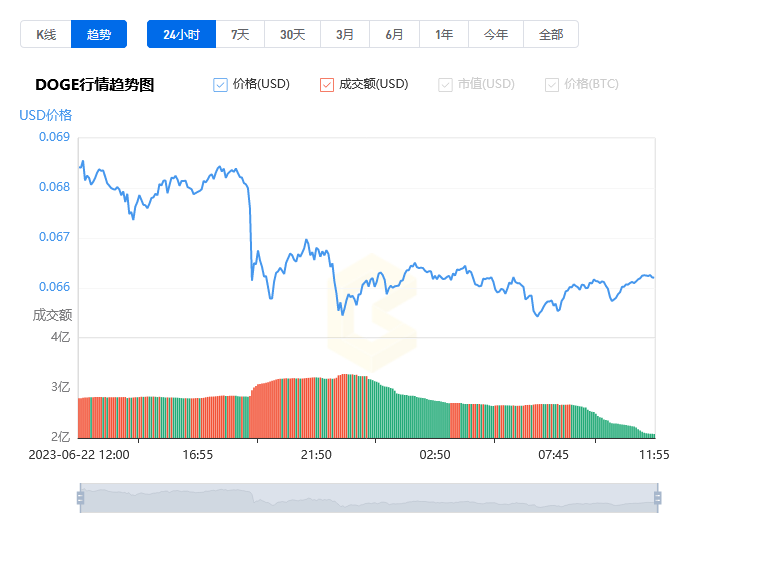
Task: Click the middle of the timeline range bar
Action: [368, 498]
